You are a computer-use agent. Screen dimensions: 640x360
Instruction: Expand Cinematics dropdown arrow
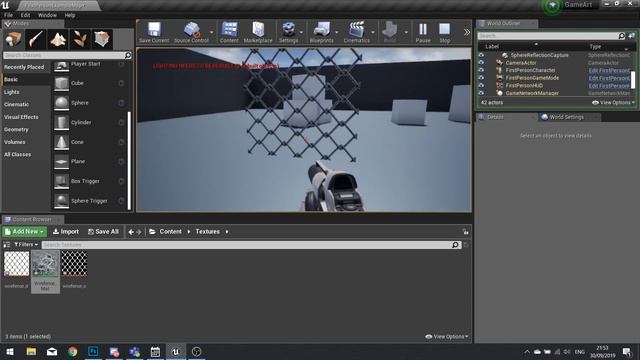(x=372, y=32)
